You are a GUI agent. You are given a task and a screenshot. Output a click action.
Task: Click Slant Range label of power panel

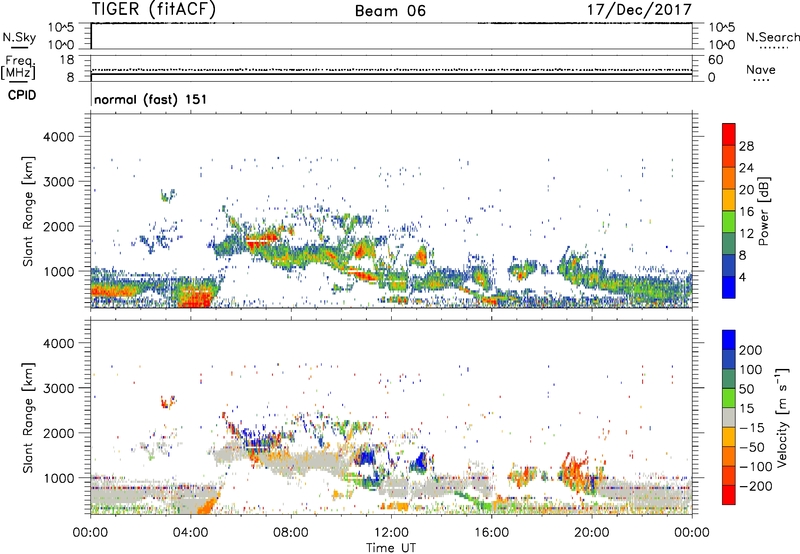point(28,211)
